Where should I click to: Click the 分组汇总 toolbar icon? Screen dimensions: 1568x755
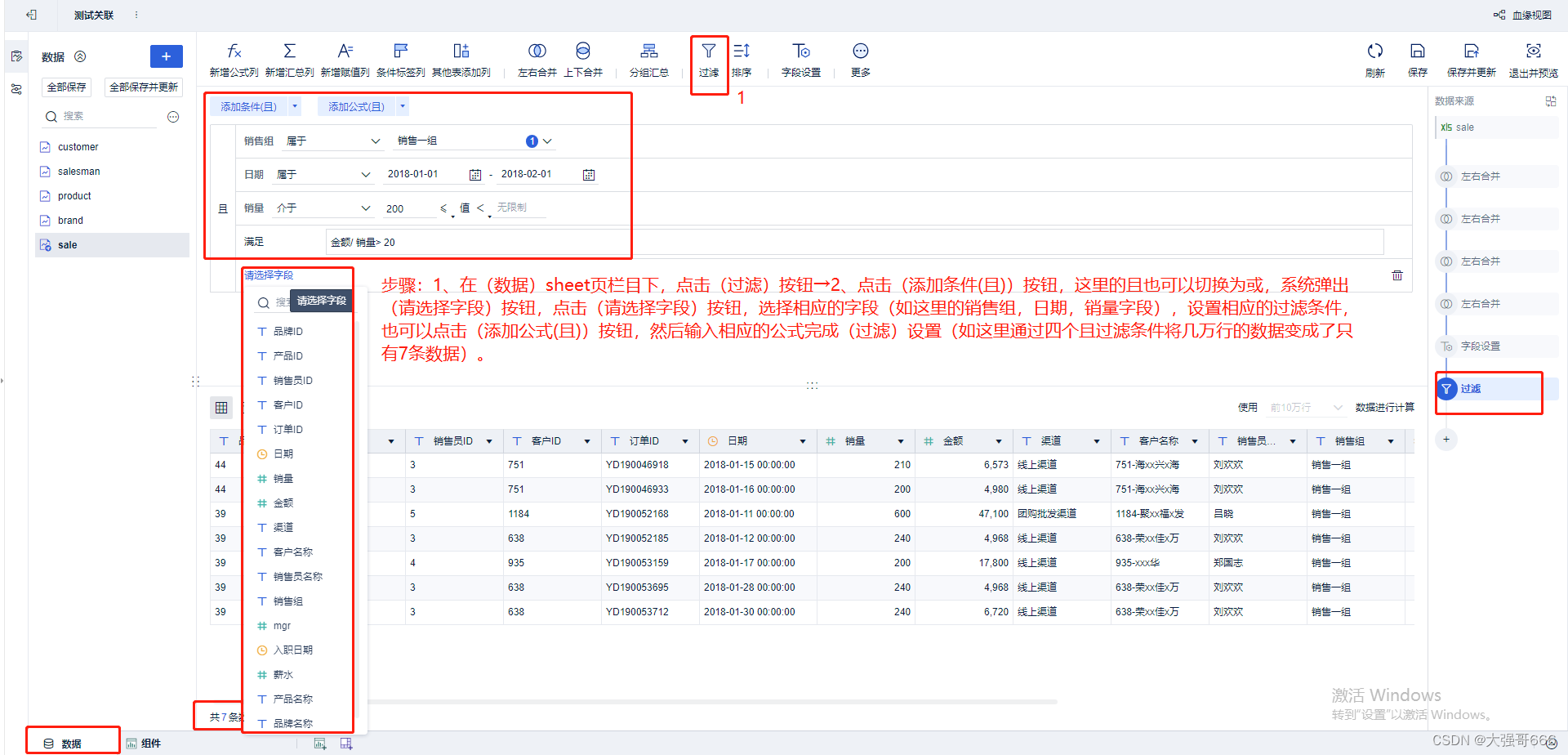pyautogui.click(x=648, y=51)
